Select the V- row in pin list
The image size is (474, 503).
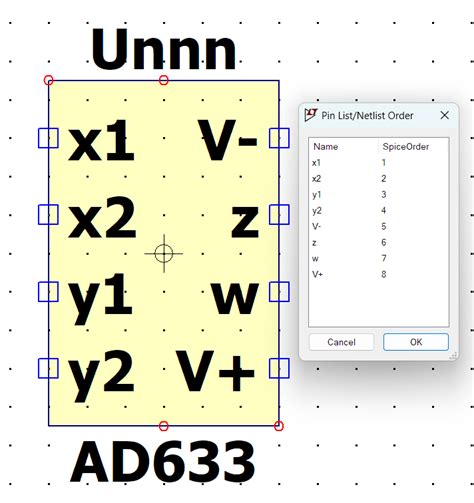point(379,227)
